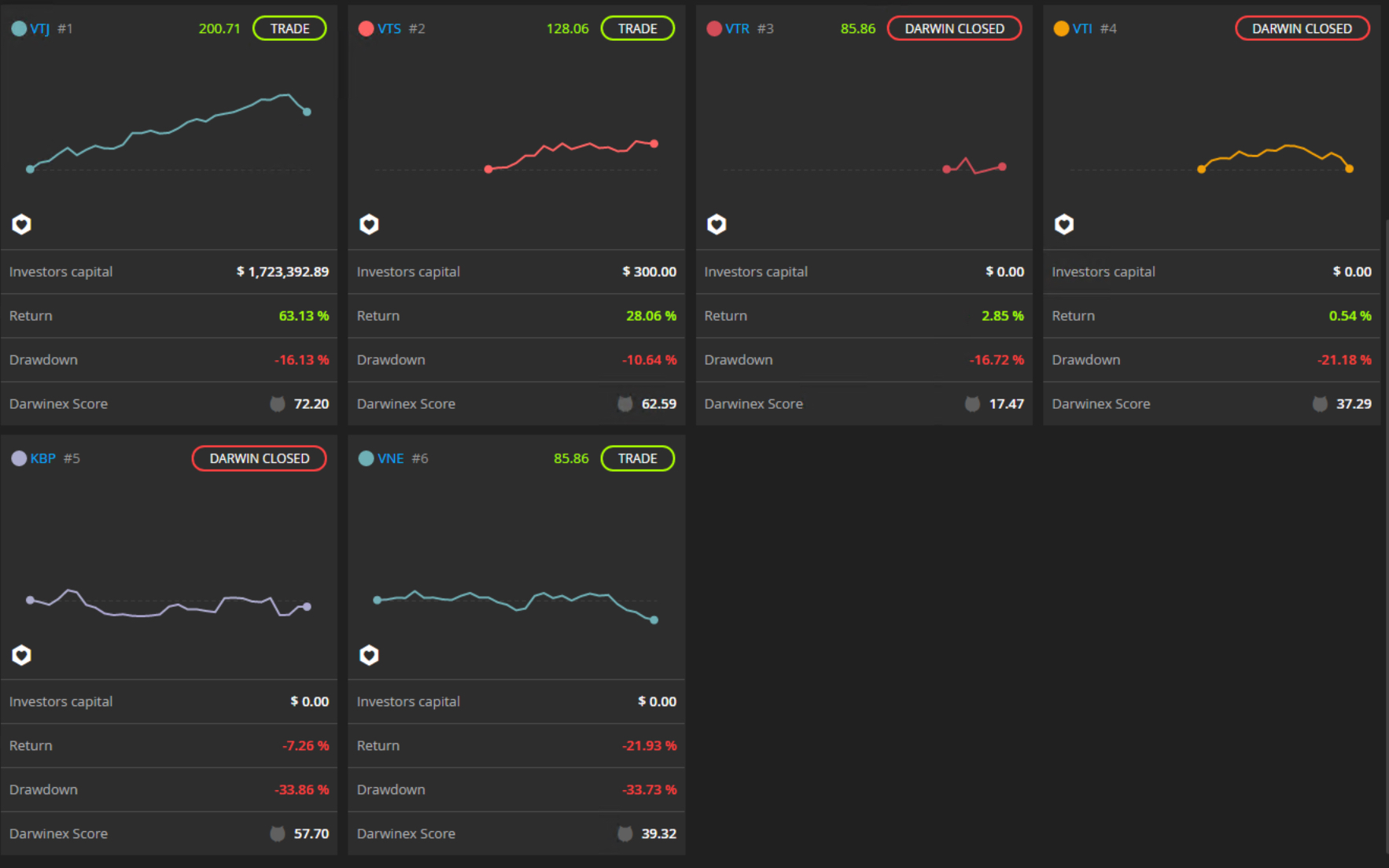Click the shield badge icon on VTR card
Screen dimensions: 1389x868
coord(717,225)
